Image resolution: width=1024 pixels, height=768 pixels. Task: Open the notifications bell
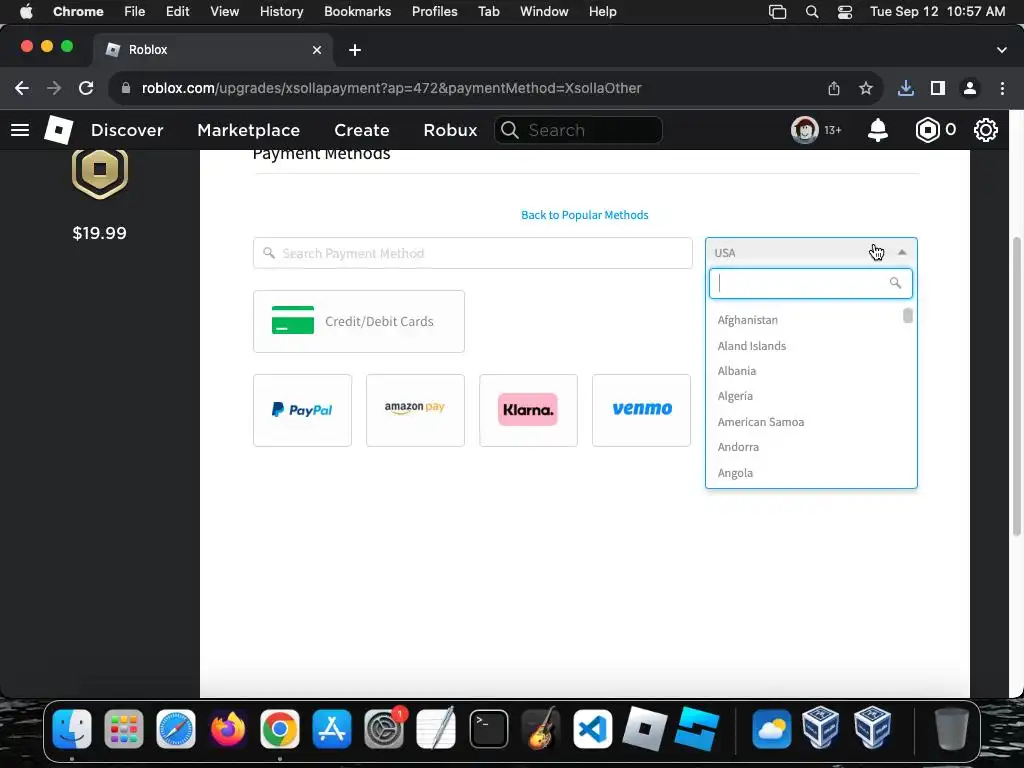[878, 130]
